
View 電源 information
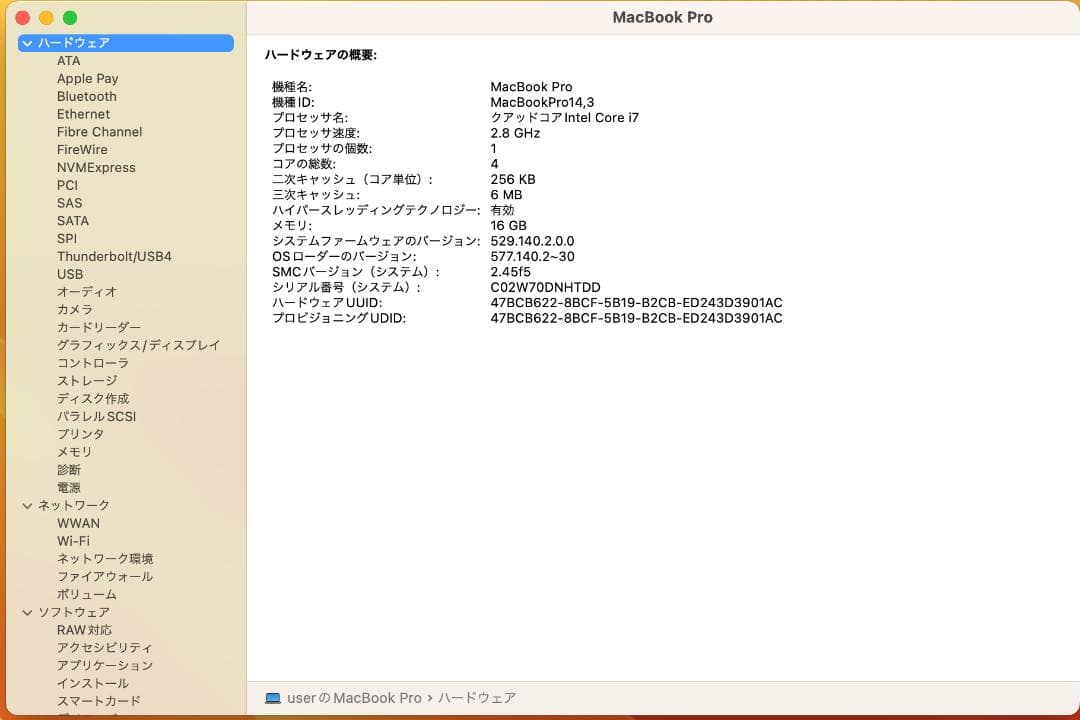pyautogui.click(x=70, y=487)
